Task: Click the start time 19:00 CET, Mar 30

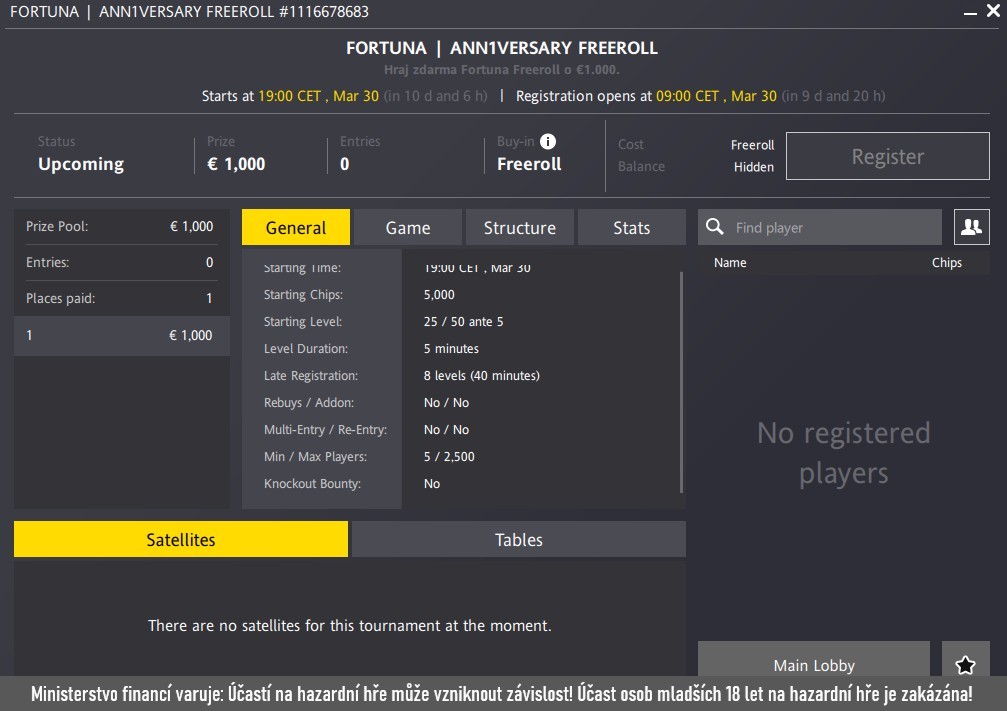Action: coord(319,96)
